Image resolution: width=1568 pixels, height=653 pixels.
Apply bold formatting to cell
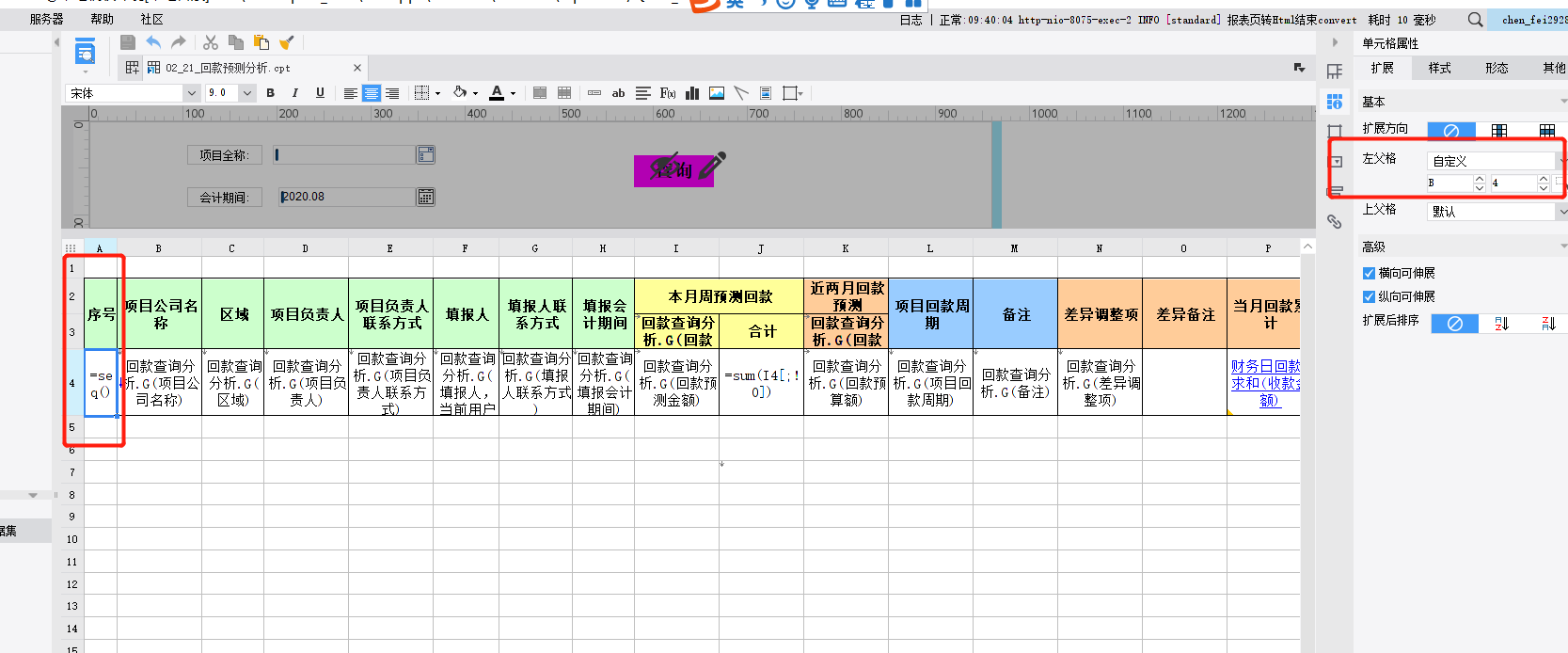click(x=271, y=93)
